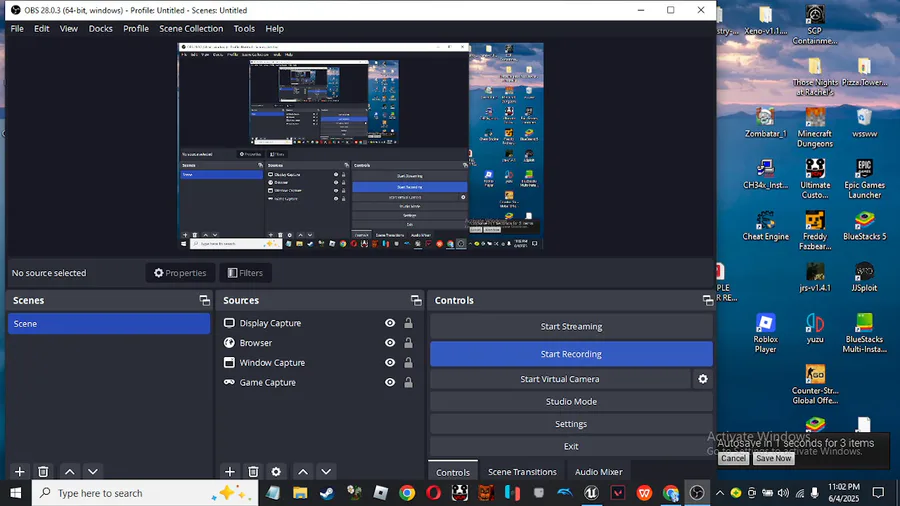
Task: Show hidden system tray icons
Action: click(720, 493)
